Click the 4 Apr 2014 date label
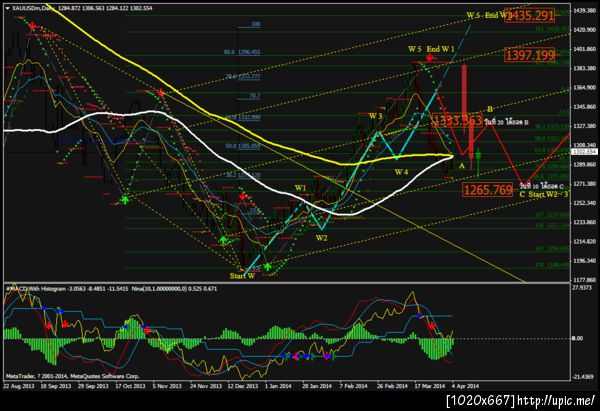The height and width of the screenshot is (411, 600). 465,386
